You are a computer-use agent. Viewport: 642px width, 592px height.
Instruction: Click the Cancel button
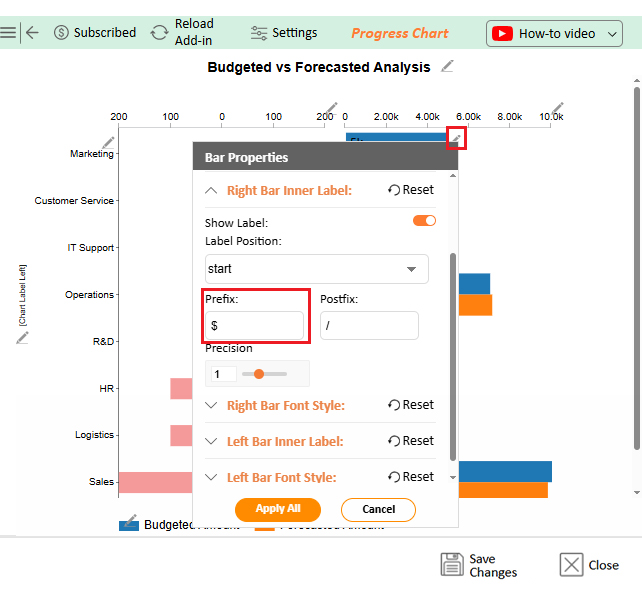[x=378, y=510]
